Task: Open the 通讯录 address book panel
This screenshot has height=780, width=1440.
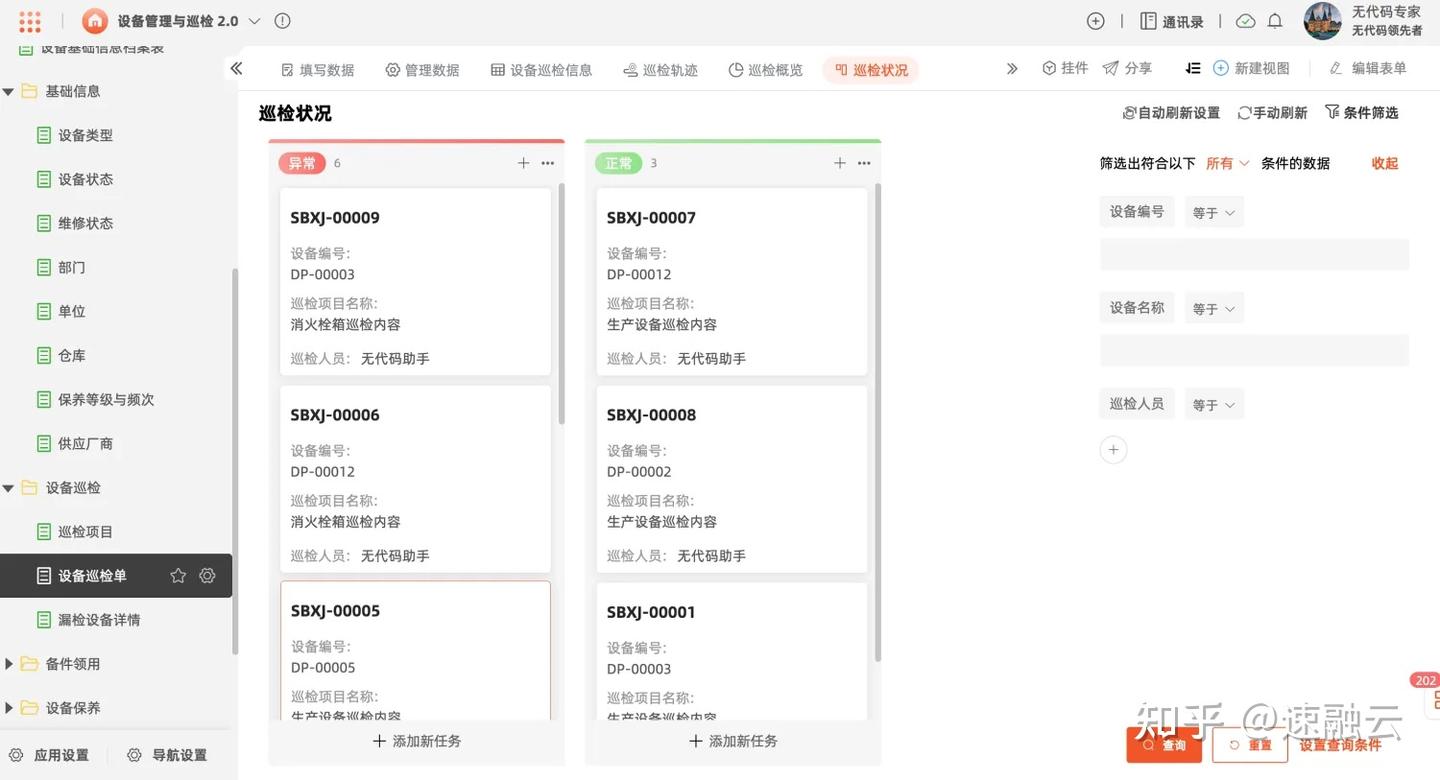Action: [1171, 19]
